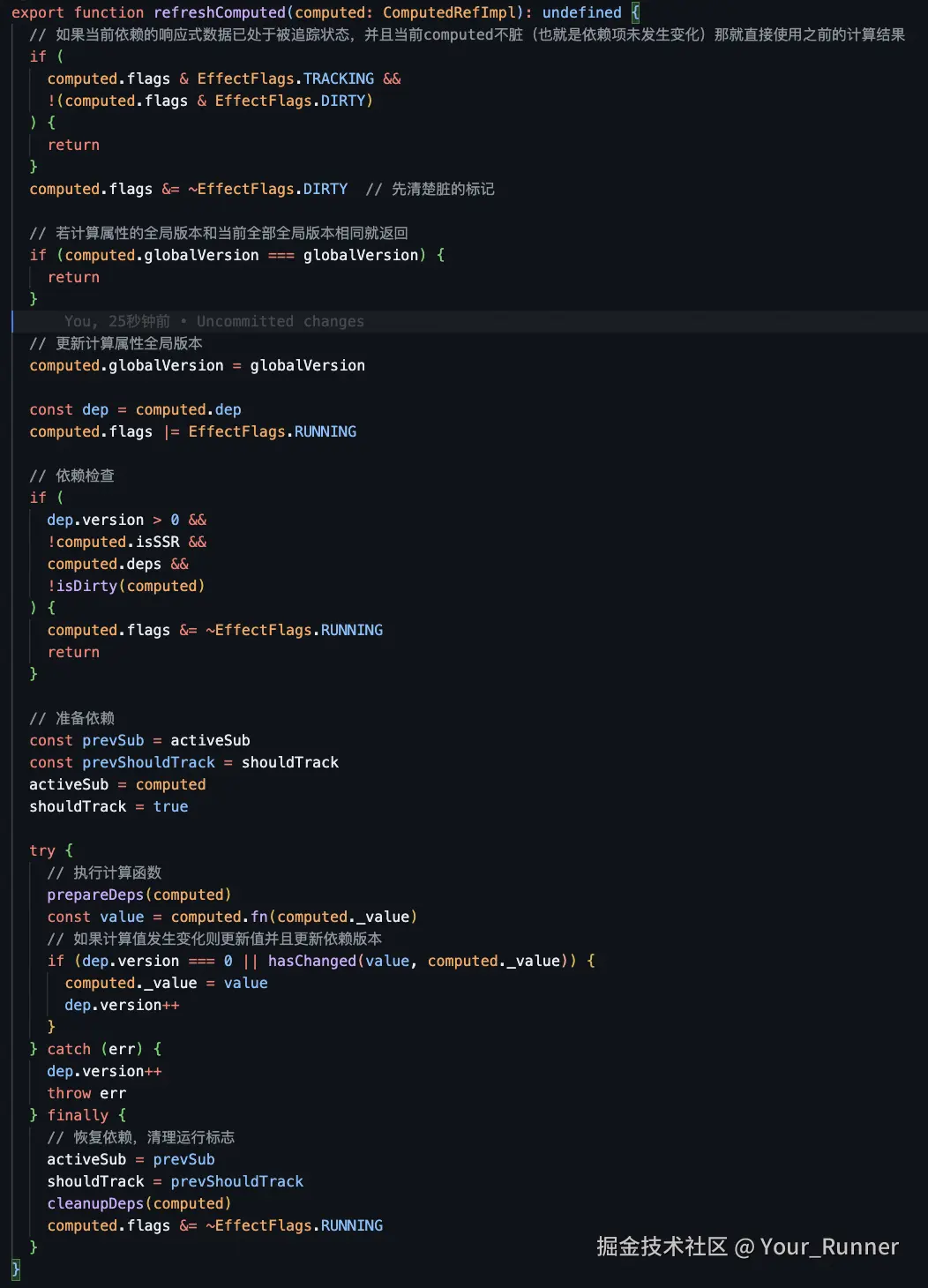Click the catch (err) line
Image resolution: width=928 pixels, height=1288 pixels.
(x=95, y=1049)
